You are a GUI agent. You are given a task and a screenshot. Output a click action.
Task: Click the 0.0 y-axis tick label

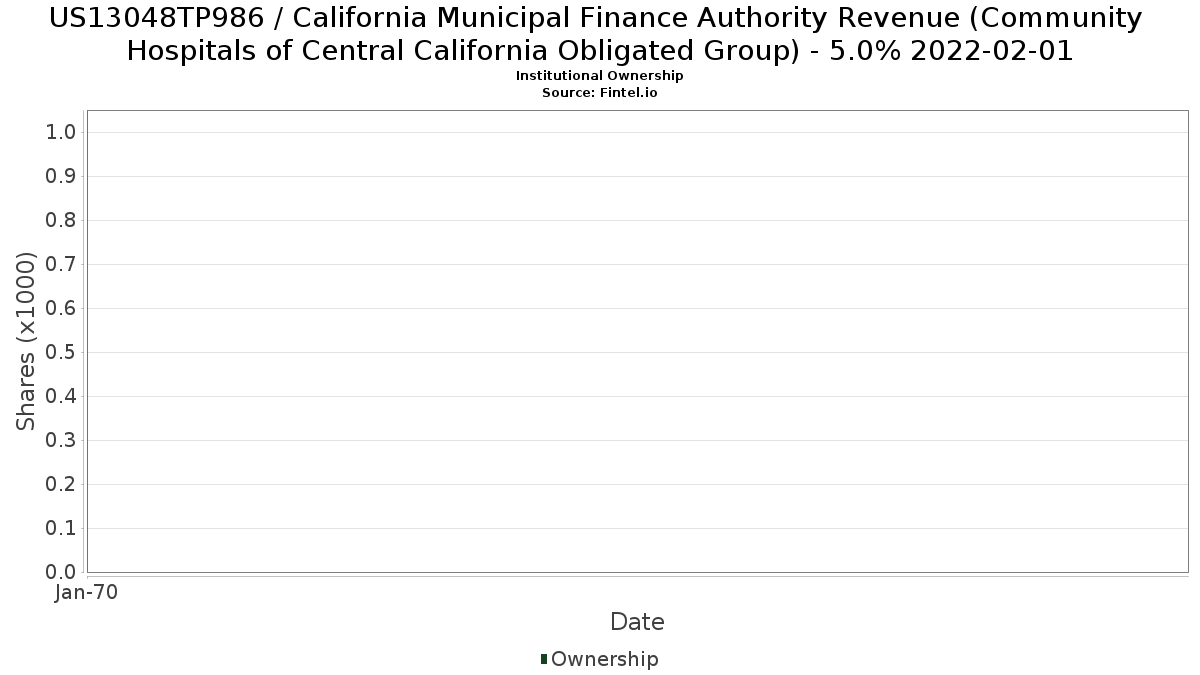(61, 572)
